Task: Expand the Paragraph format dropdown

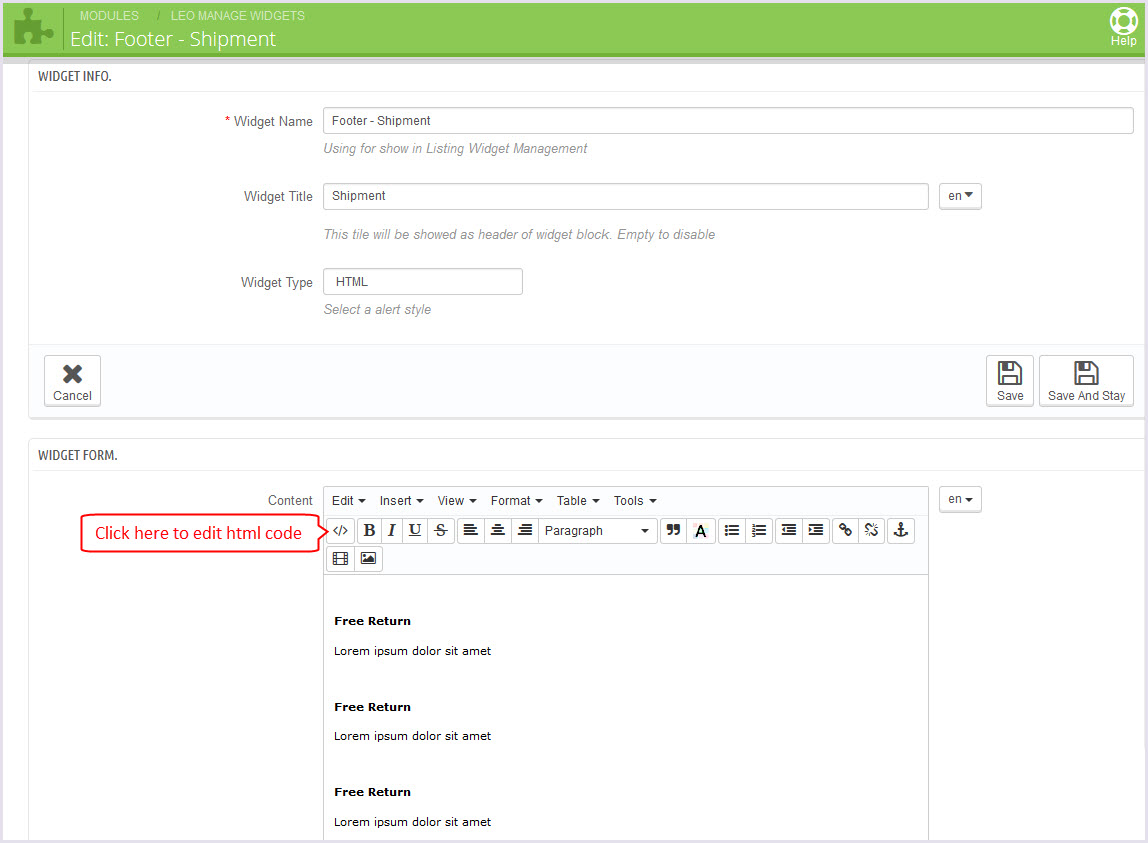Action: coord(597,531)
